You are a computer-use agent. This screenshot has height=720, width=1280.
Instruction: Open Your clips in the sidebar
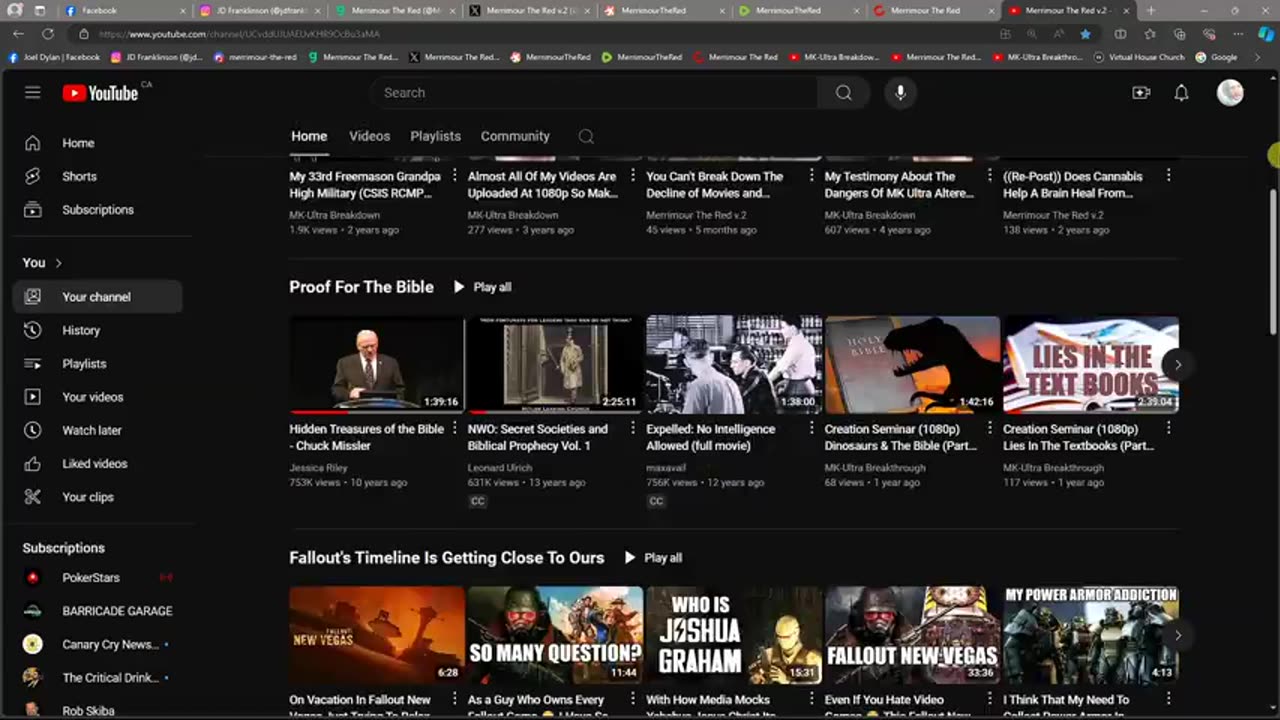[97, 497]
